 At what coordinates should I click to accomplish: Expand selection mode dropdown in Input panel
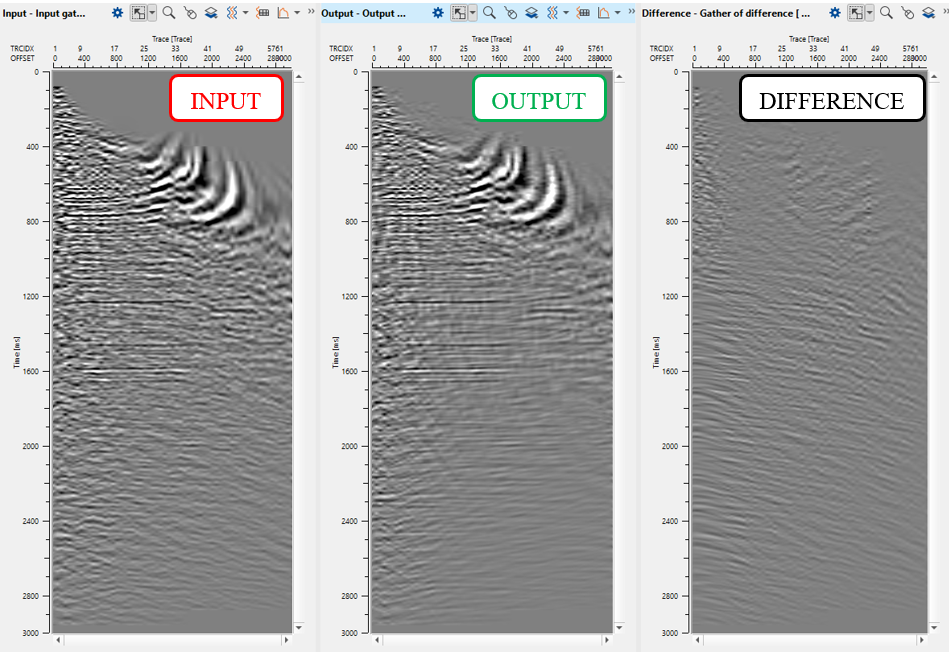pyautogui.click(x=152, y=13)
